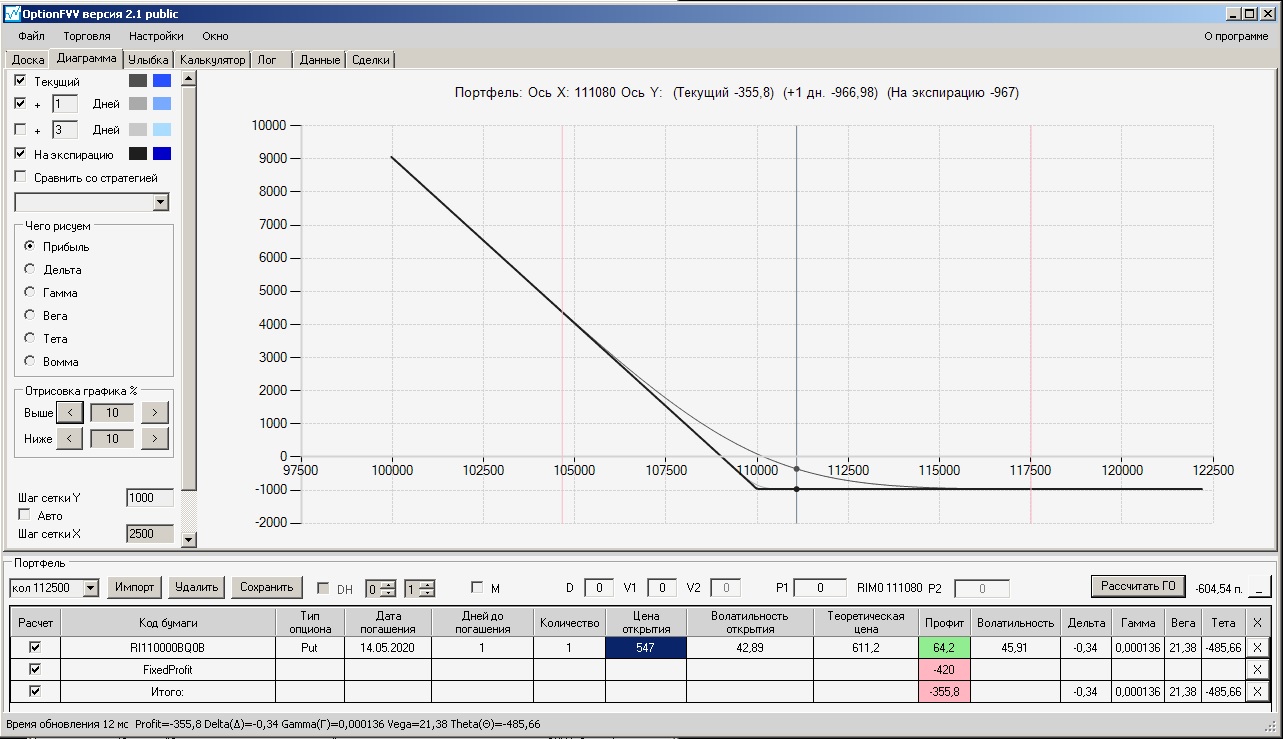1283x739 pixels.
Task: Click the D input field
Action: click(599, 588)
